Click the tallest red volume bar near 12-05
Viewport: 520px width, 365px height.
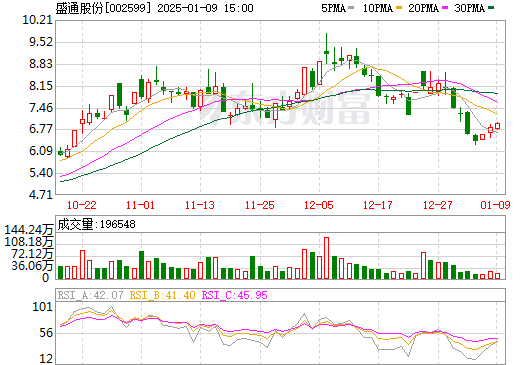(x=327, y=258)
